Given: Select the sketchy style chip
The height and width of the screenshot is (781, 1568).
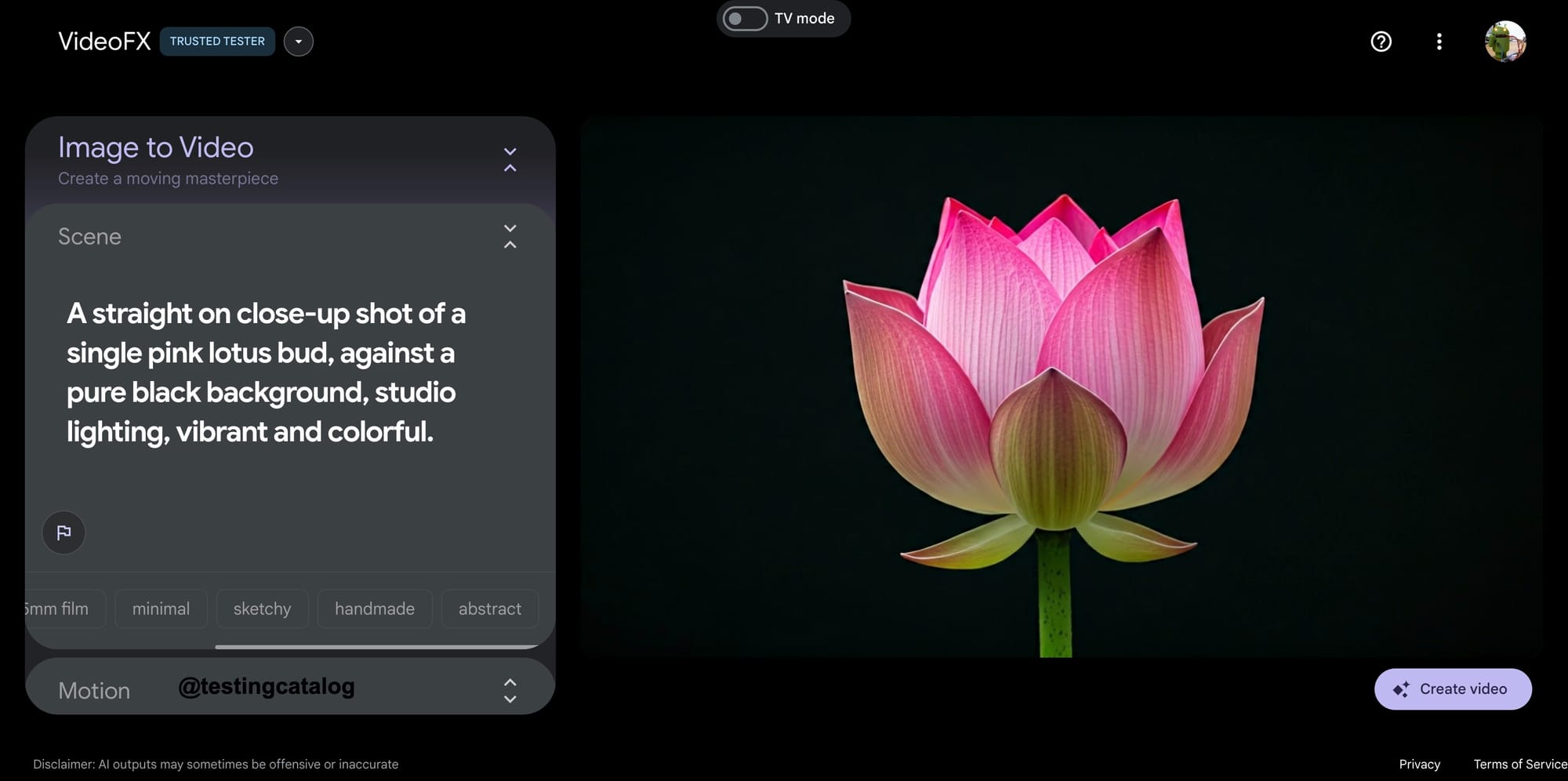Looking at the screenshot, I should pos(262,608).
